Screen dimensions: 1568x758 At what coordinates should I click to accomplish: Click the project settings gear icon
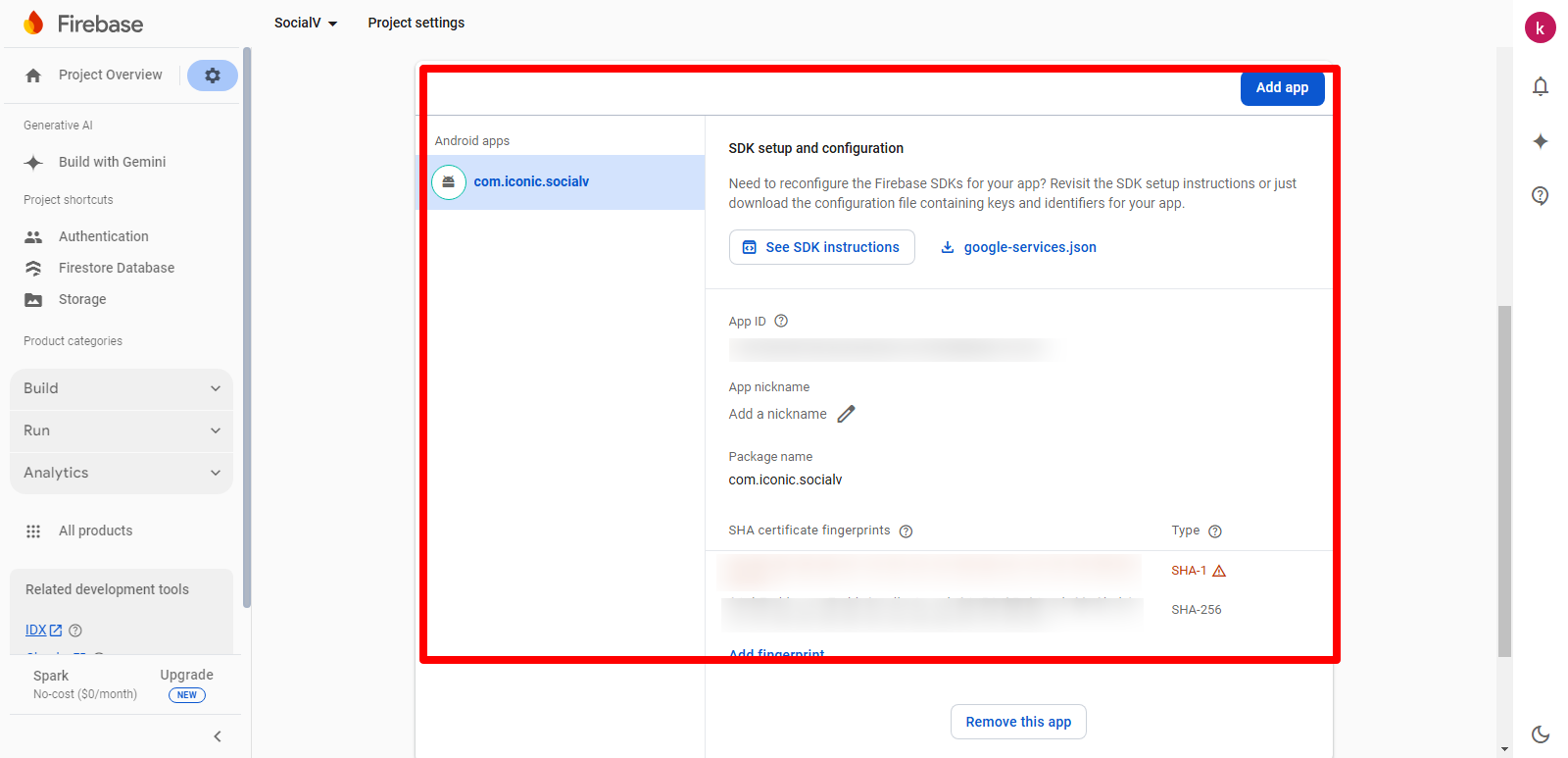[212, 76]
